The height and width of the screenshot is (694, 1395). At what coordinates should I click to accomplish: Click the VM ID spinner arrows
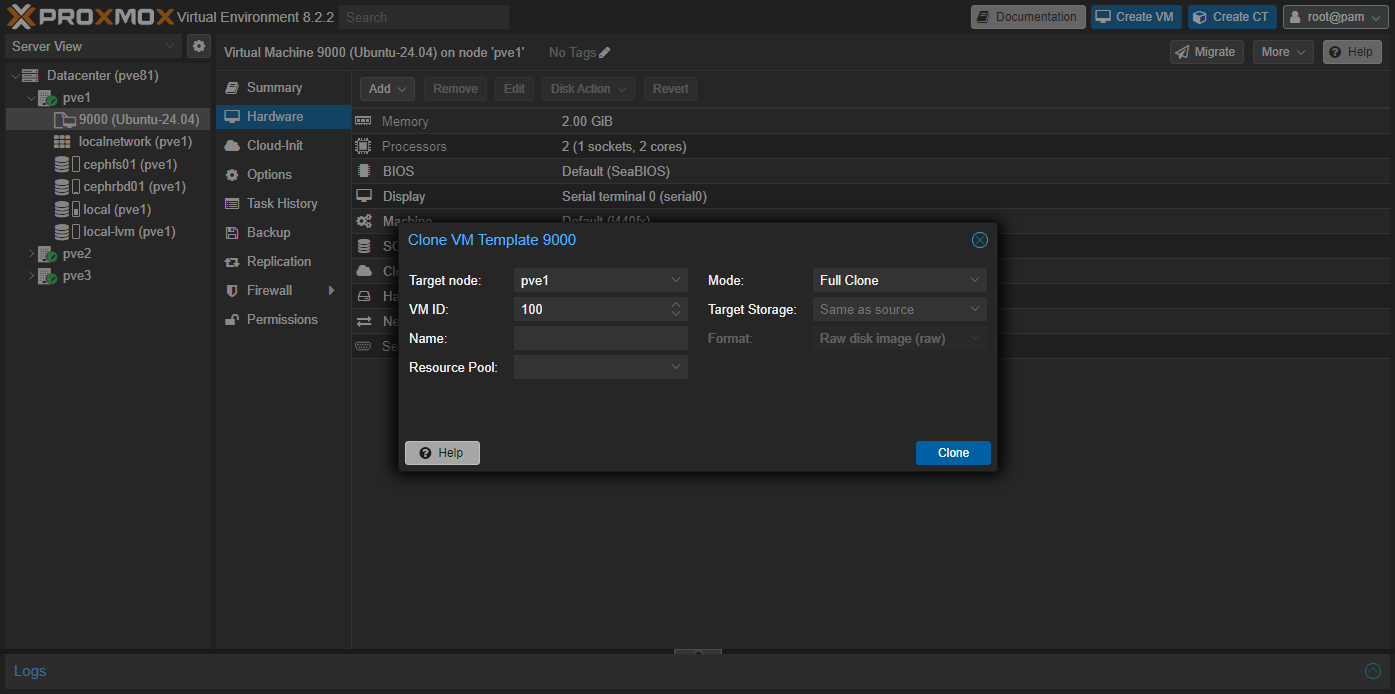(677, 309)
